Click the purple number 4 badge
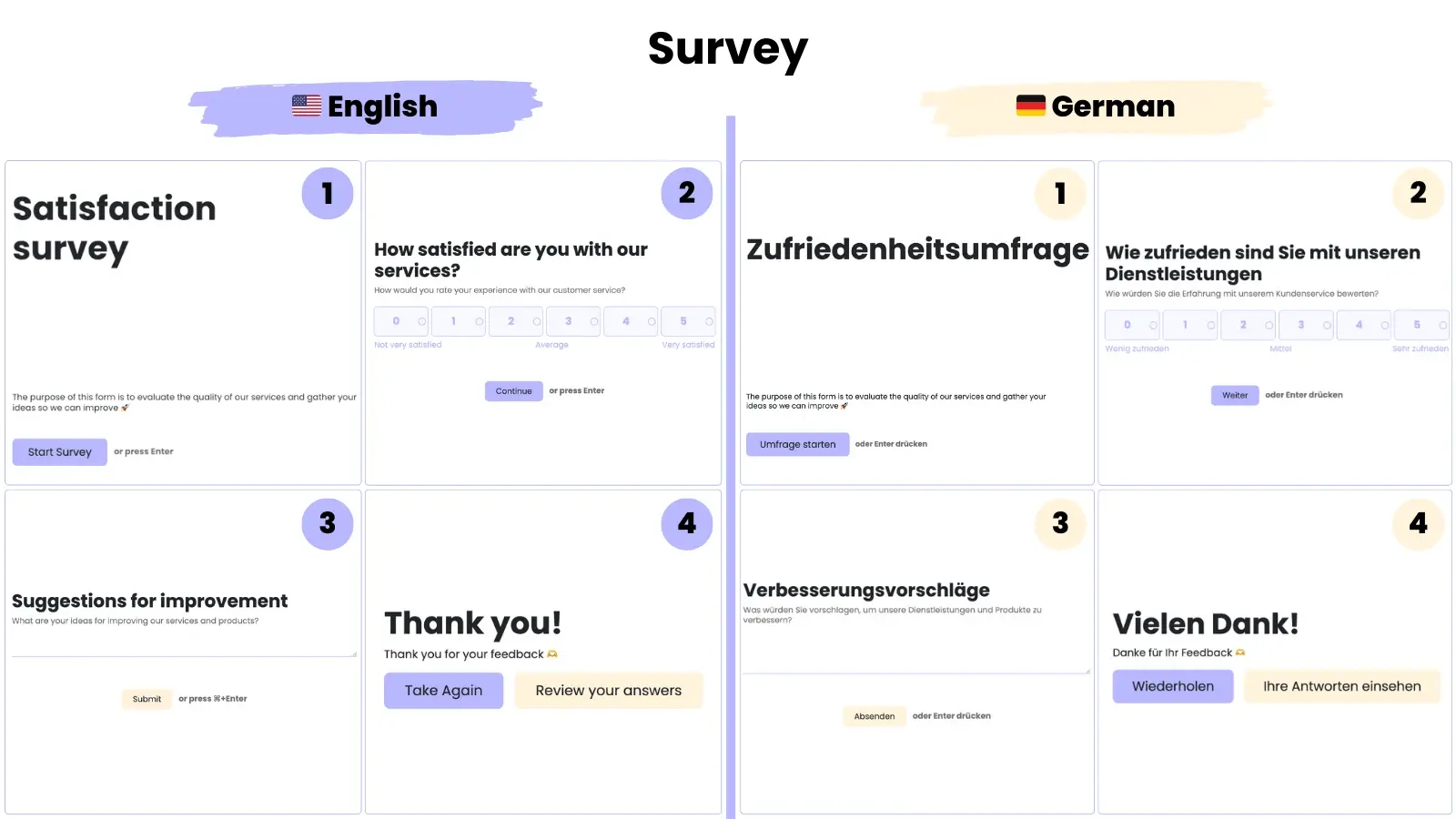This screenshot has height=819, width=1456. point(687,523)
